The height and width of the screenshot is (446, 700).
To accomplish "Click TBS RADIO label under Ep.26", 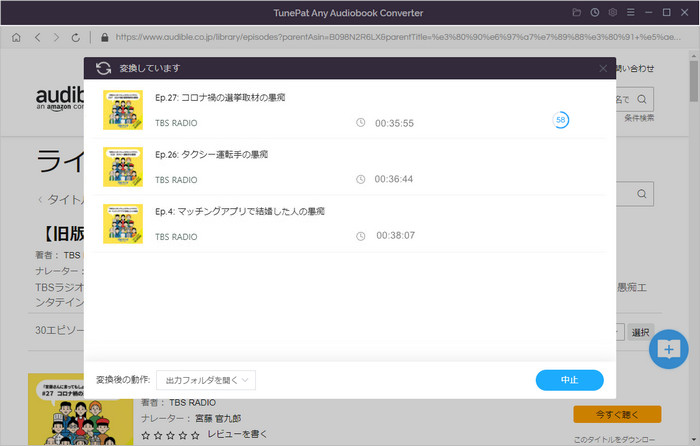I will pos(176,180).
